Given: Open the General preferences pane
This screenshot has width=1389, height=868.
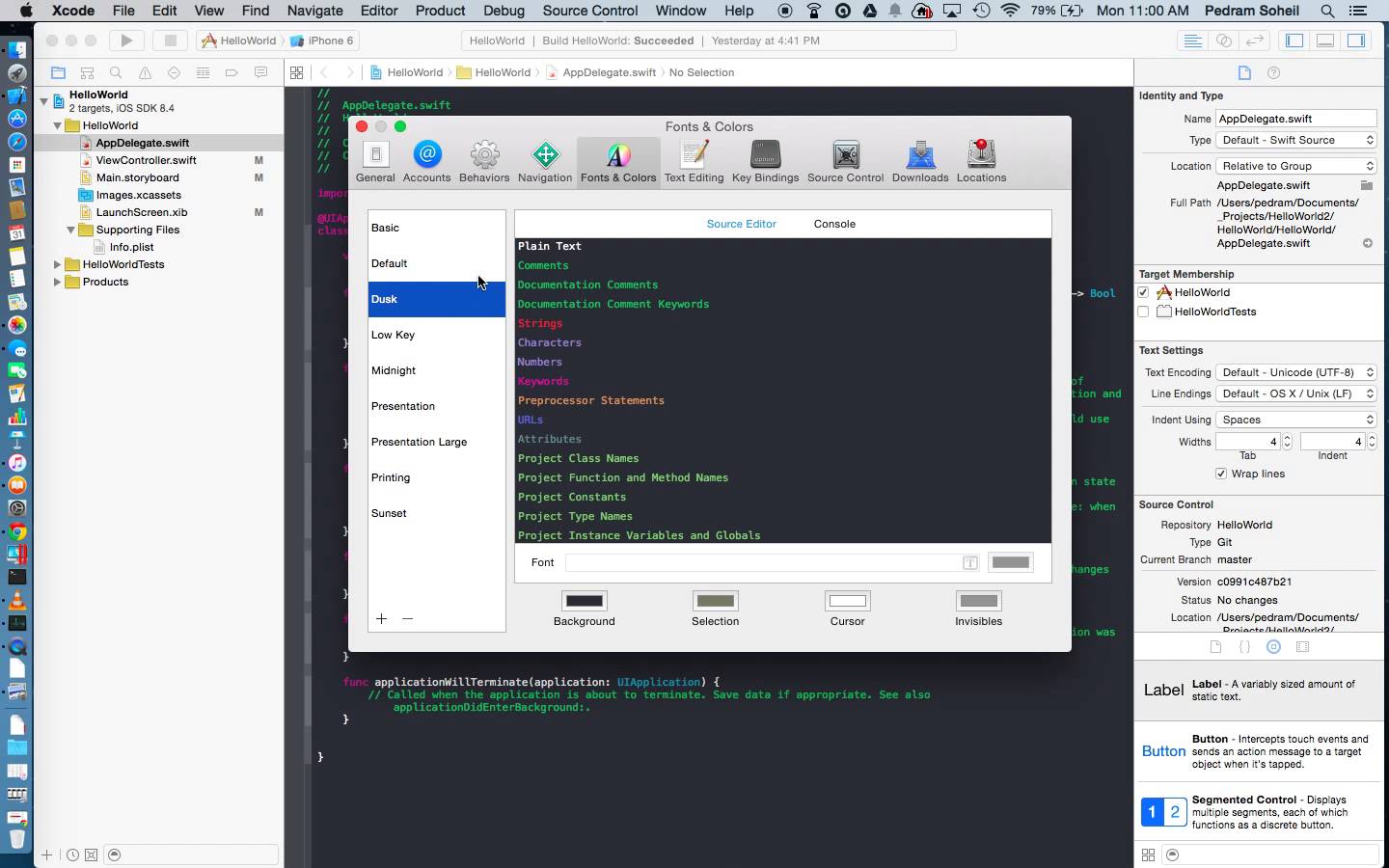Looking at the screenshot, I should [x=375, y=161].
